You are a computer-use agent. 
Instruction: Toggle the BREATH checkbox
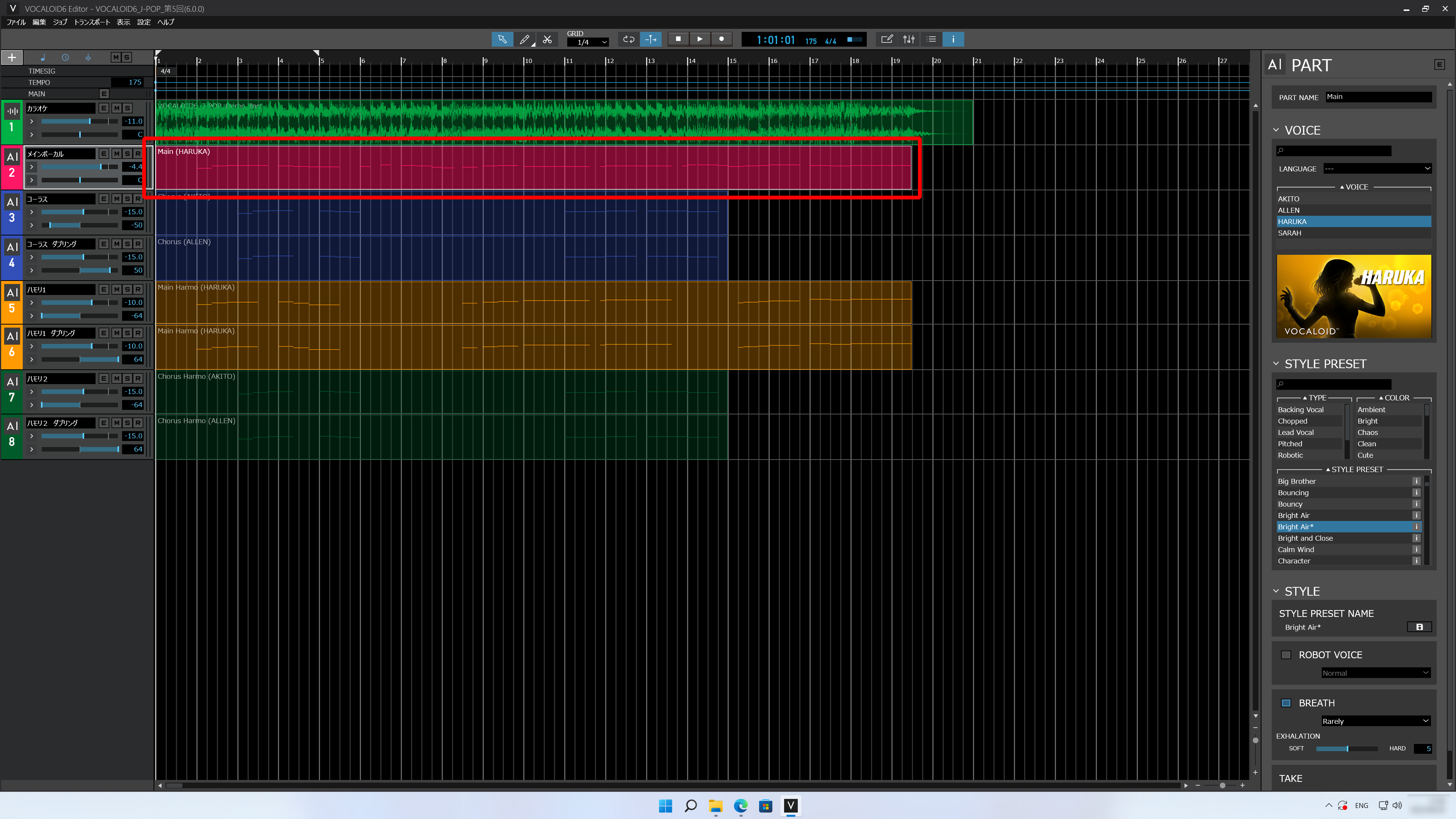(x=1286, y=703)
